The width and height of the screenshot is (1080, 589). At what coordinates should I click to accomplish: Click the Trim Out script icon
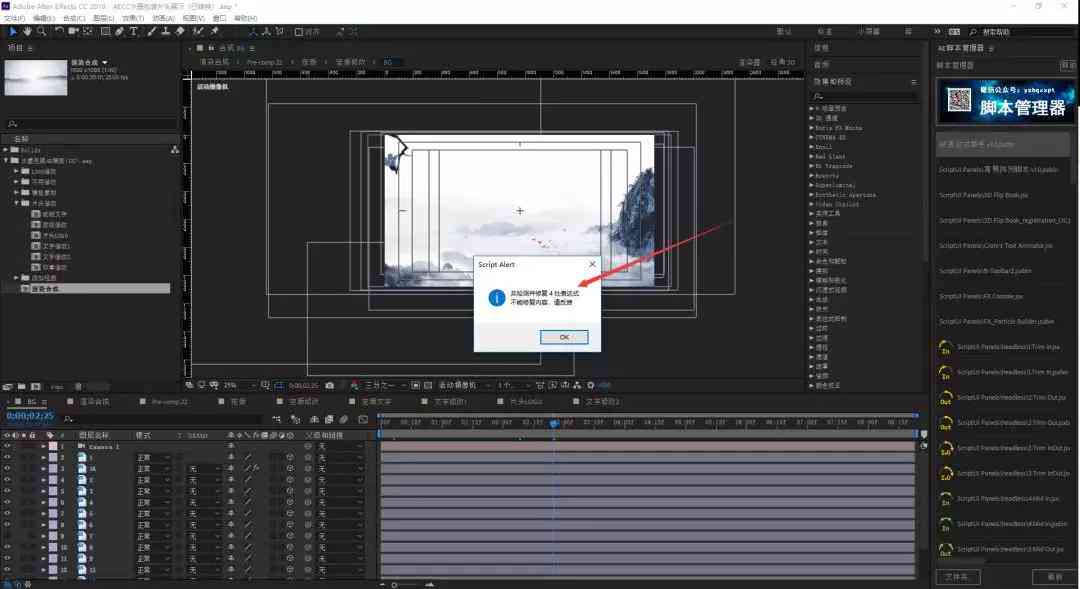coord(945,398)
